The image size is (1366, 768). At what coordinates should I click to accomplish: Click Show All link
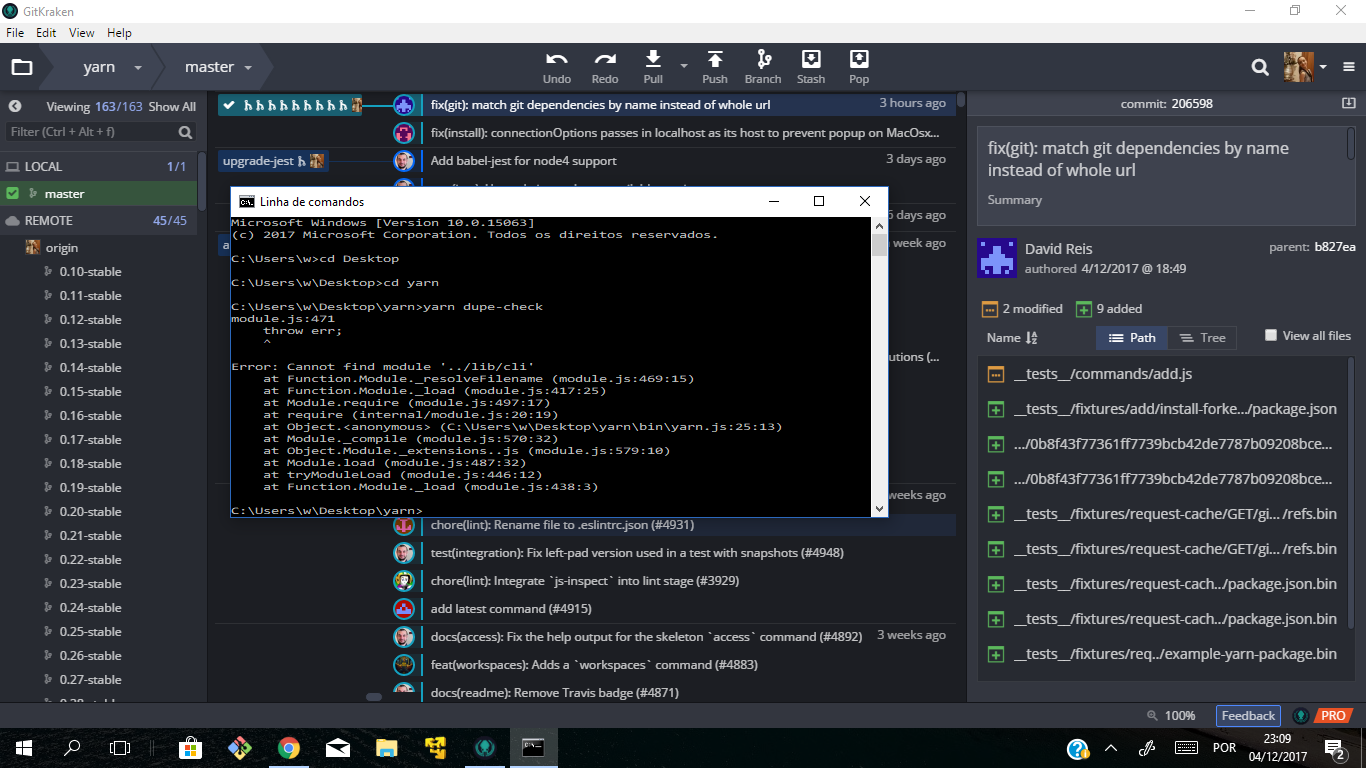[x=172, y=107]
